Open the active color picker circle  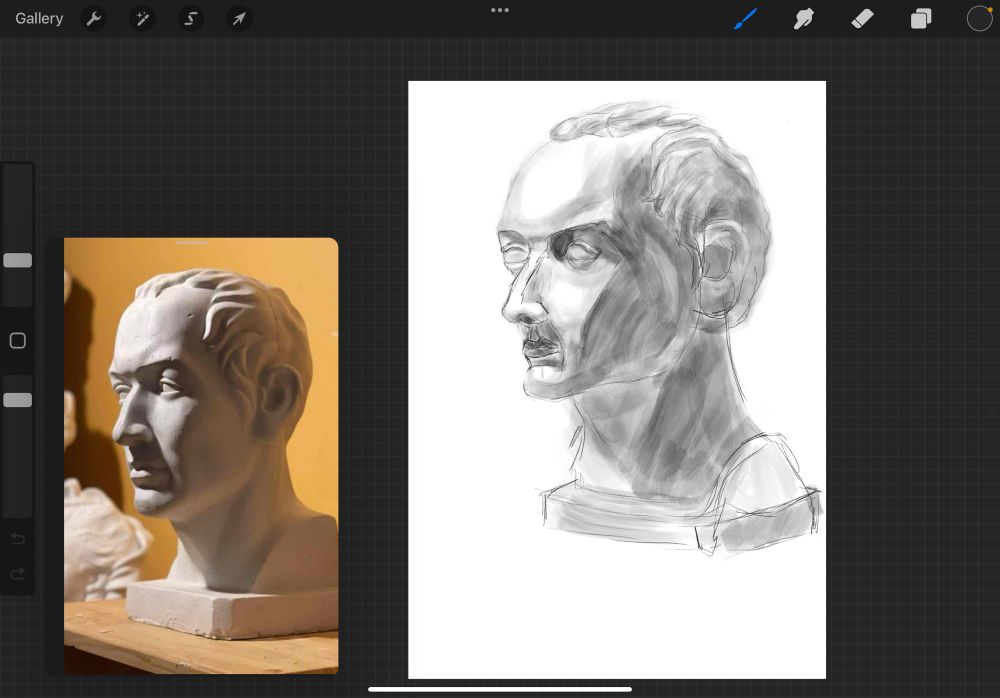click(980, 19)
